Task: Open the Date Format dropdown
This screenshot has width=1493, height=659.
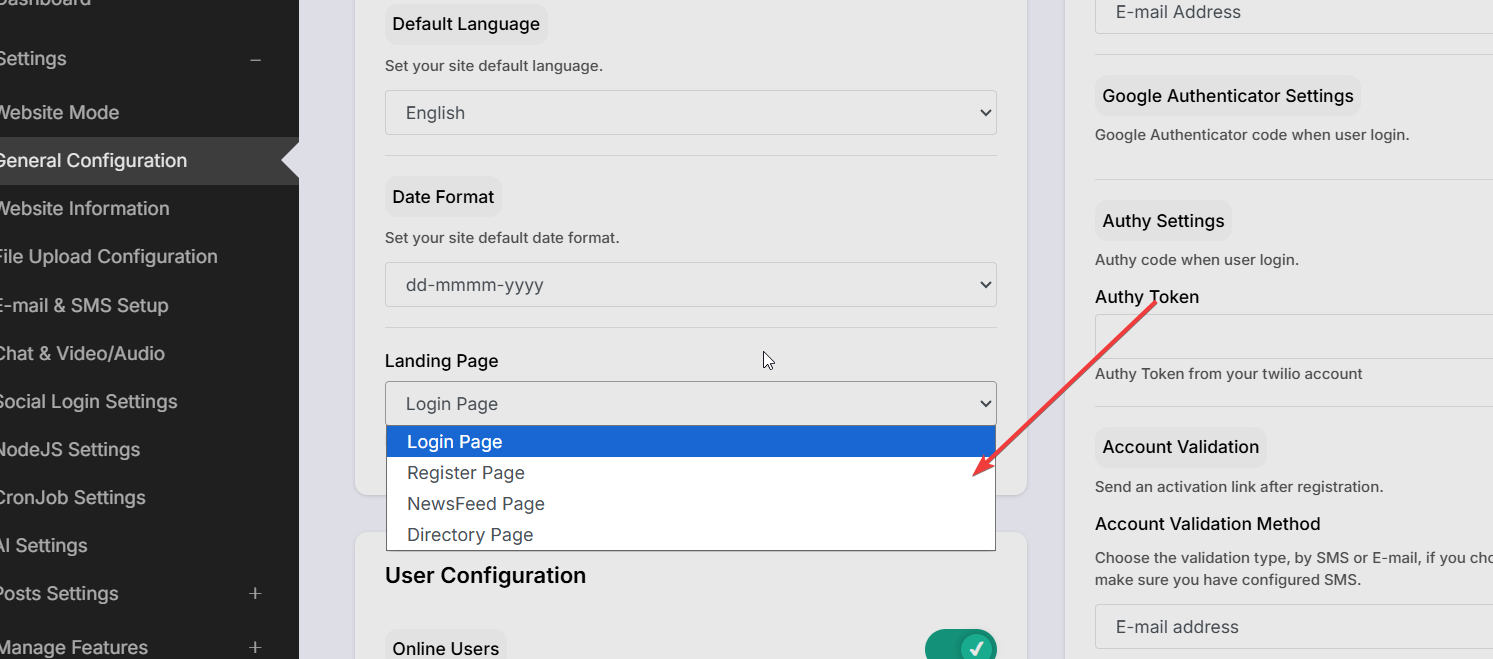Action: [x=690, y=285]
